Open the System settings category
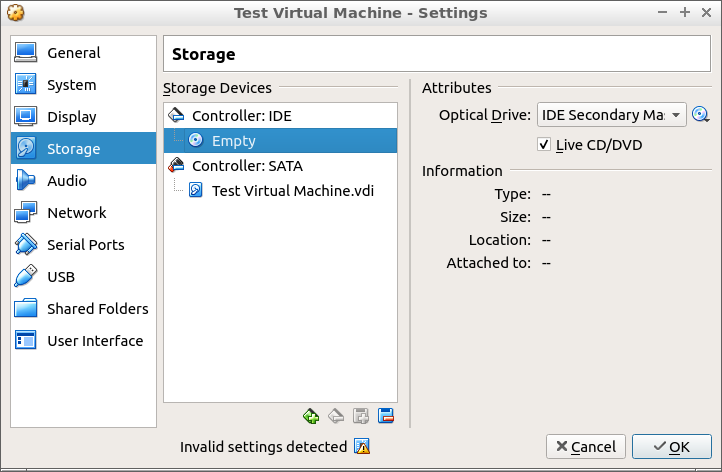The height and width of the screenshot is (472, 722). (x=83, y=85)
